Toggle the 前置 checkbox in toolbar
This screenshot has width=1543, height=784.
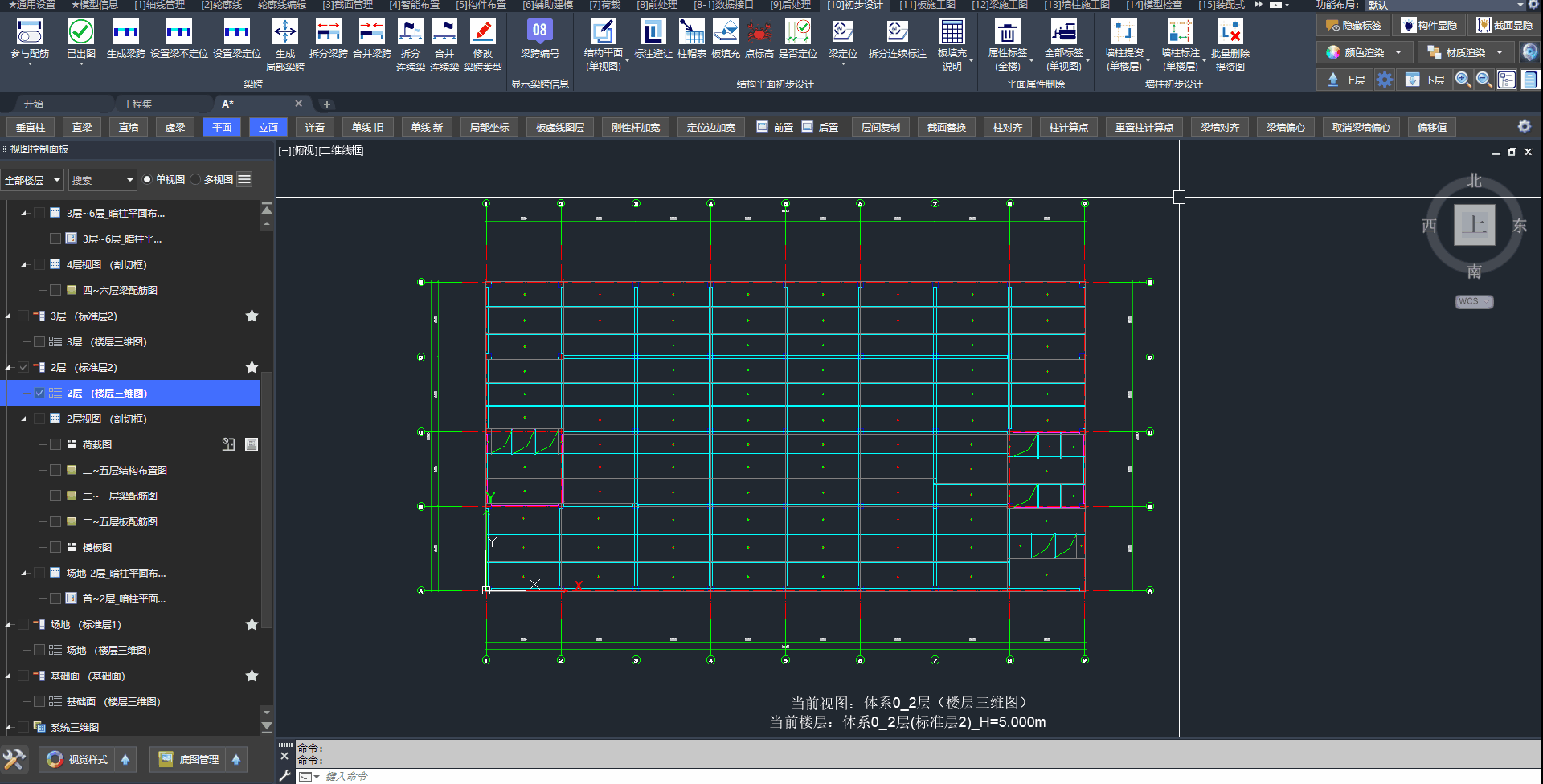[x=762, y=127]
